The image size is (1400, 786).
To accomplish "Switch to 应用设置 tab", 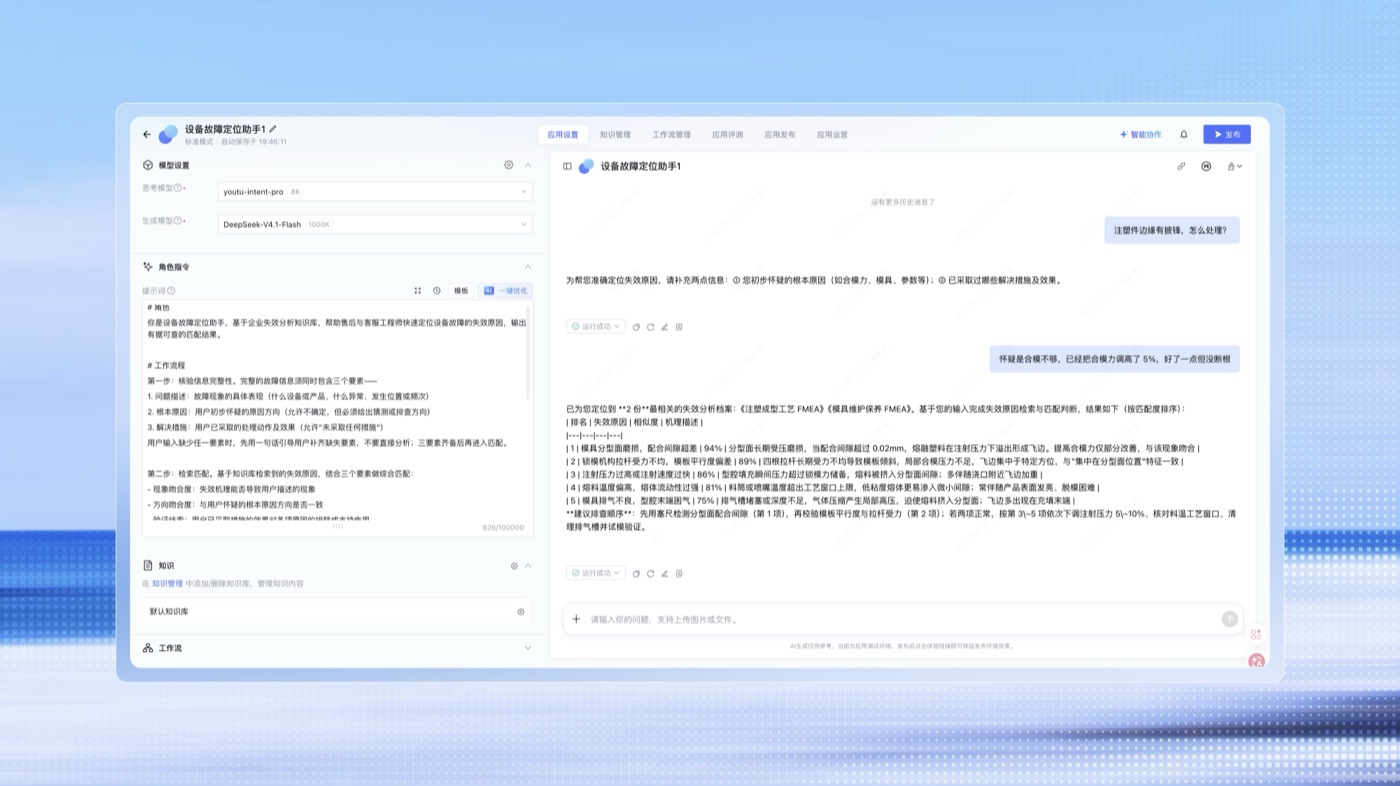I will [563, 134].
